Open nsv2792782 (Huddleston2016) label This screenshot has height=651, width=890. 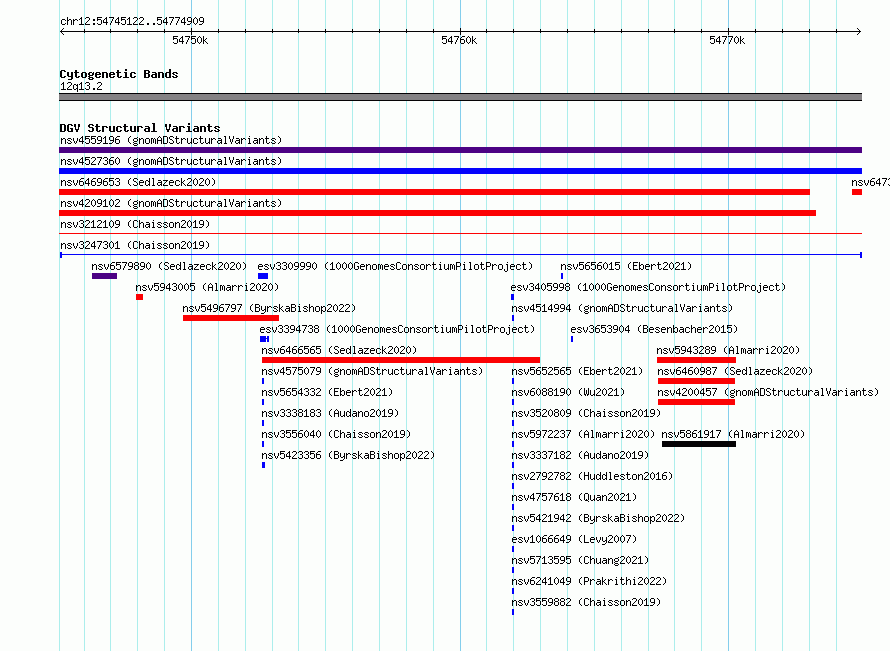click(592, 476)
